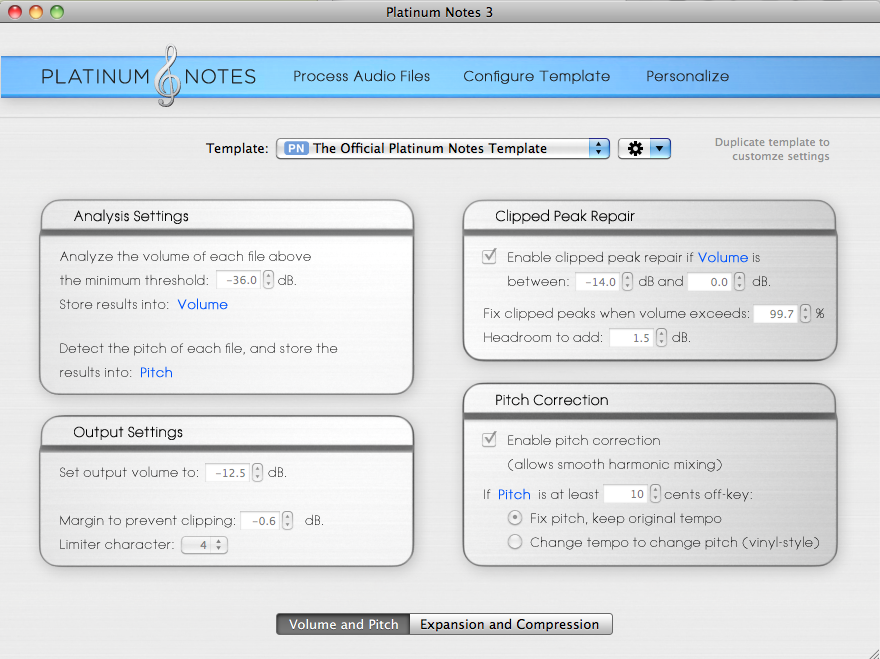Open the Template dropdown list

coord(442,148)
